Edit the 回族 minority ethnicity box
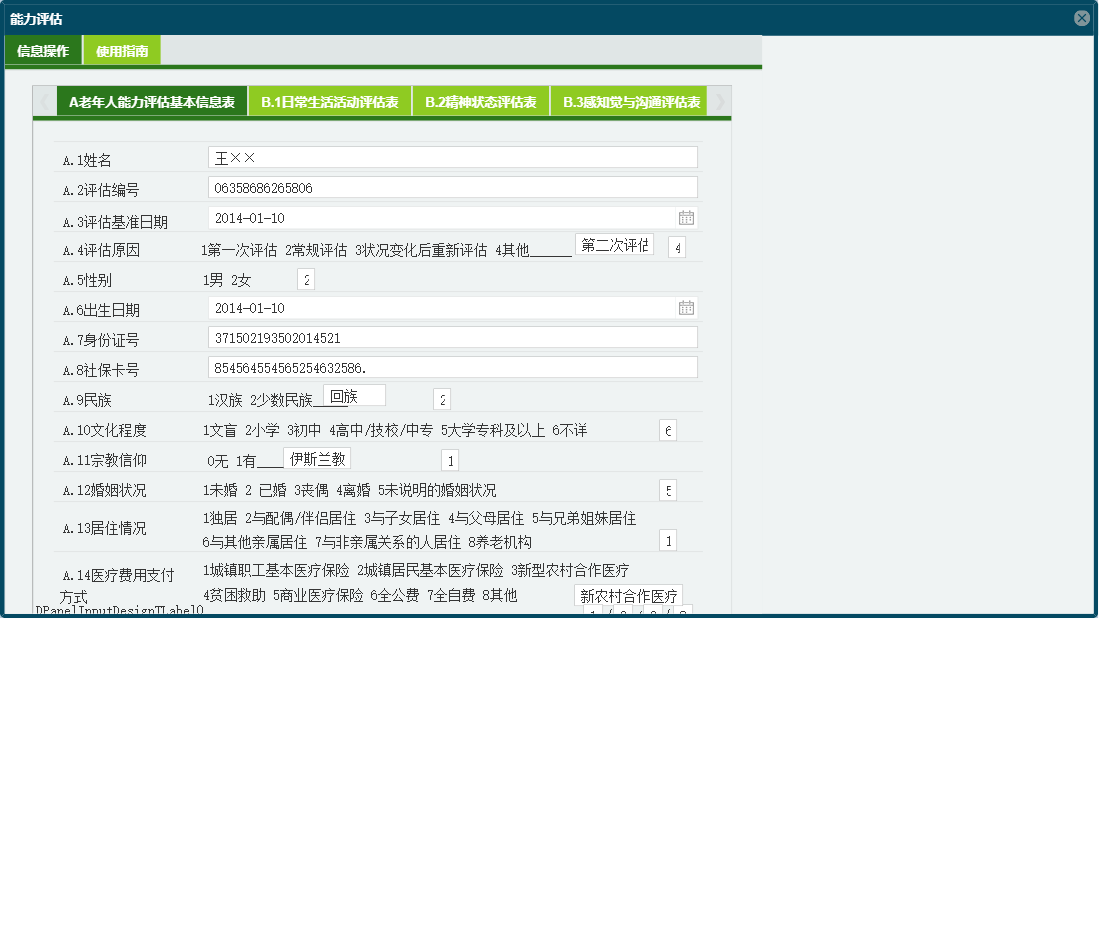This screenshot has width=1099, height=937. [355, 395]
